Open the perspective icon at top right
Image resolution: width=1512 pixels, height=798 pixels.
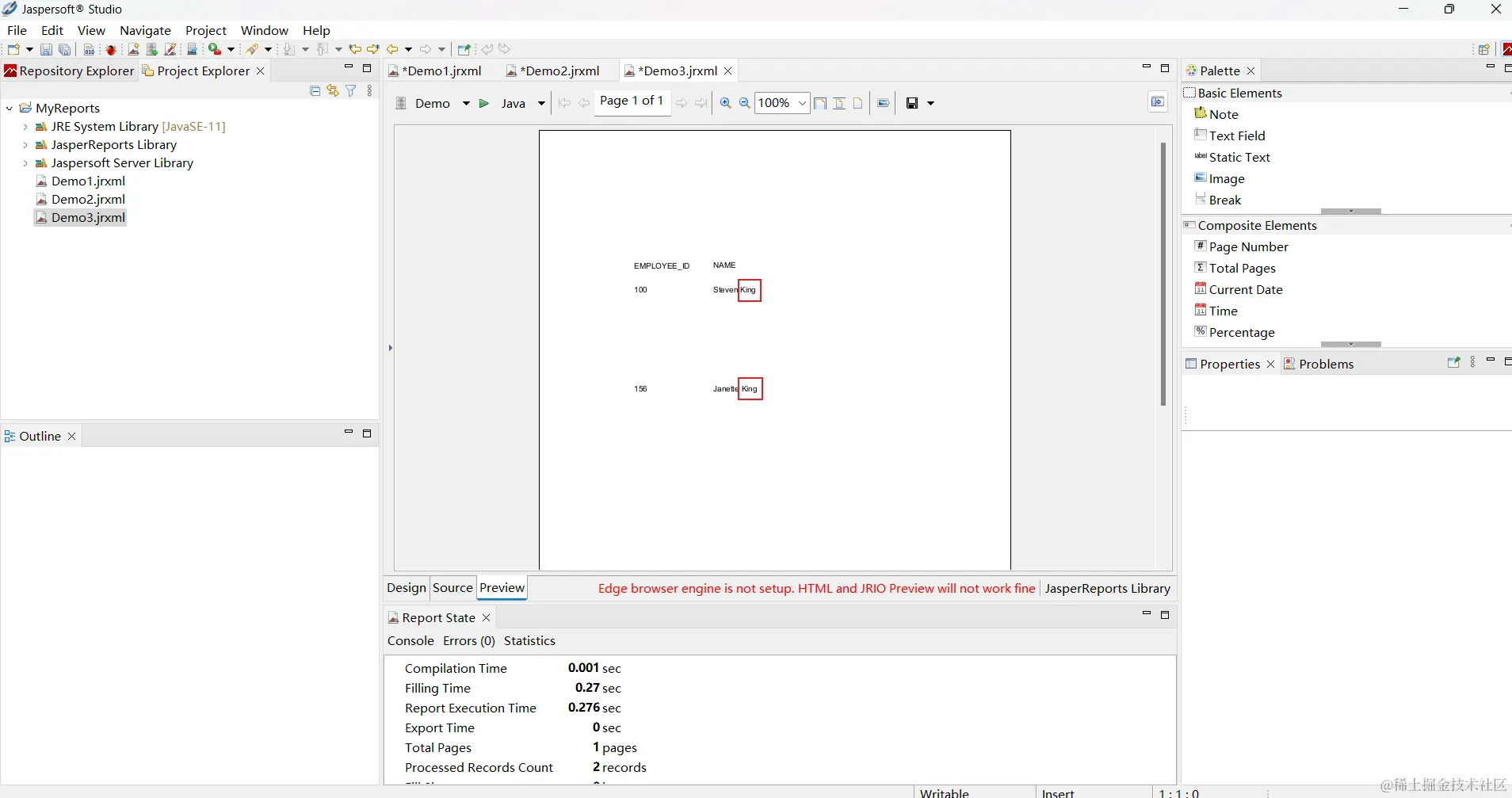pyautogui.click(x=1483, y=49)
